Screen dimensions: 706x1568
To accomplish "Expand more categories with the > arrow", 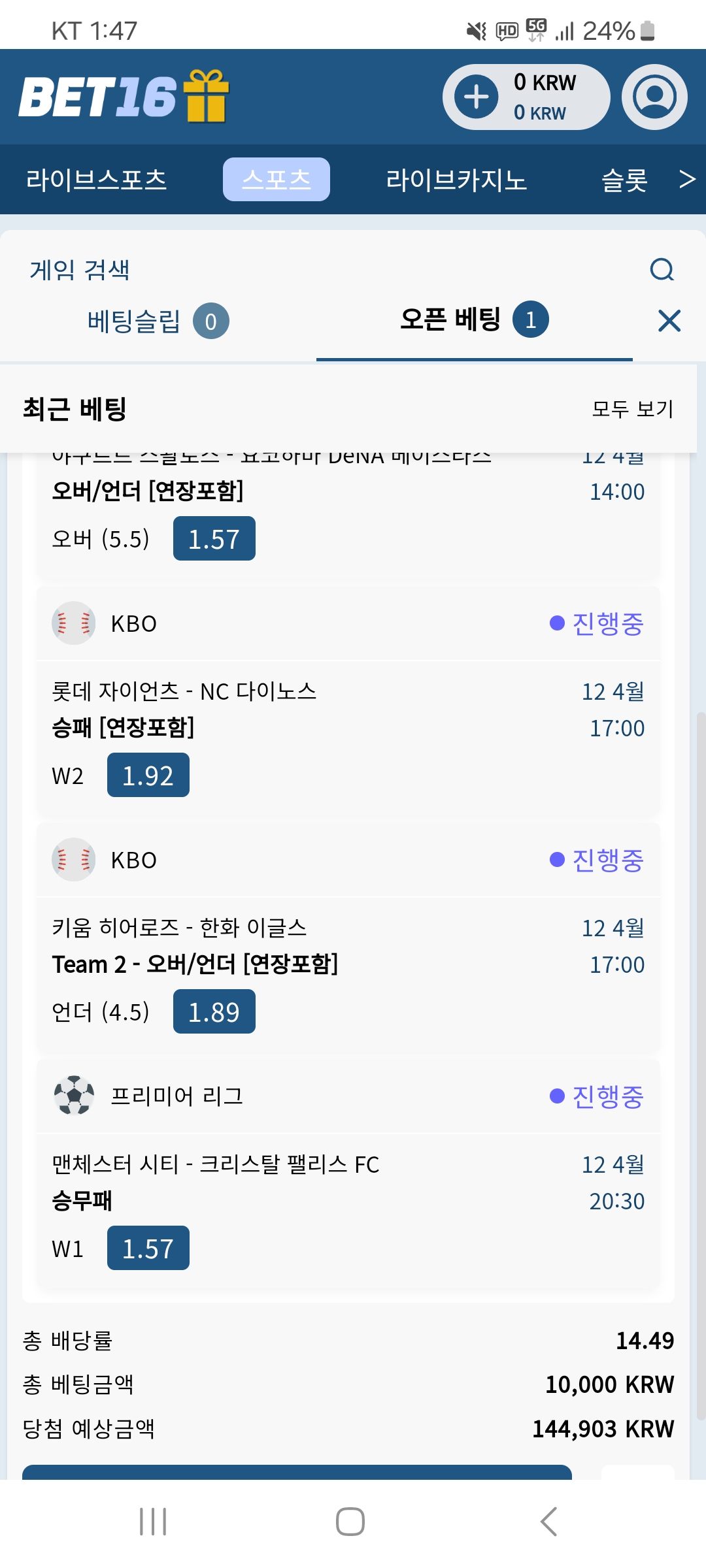I will (687, 179).
